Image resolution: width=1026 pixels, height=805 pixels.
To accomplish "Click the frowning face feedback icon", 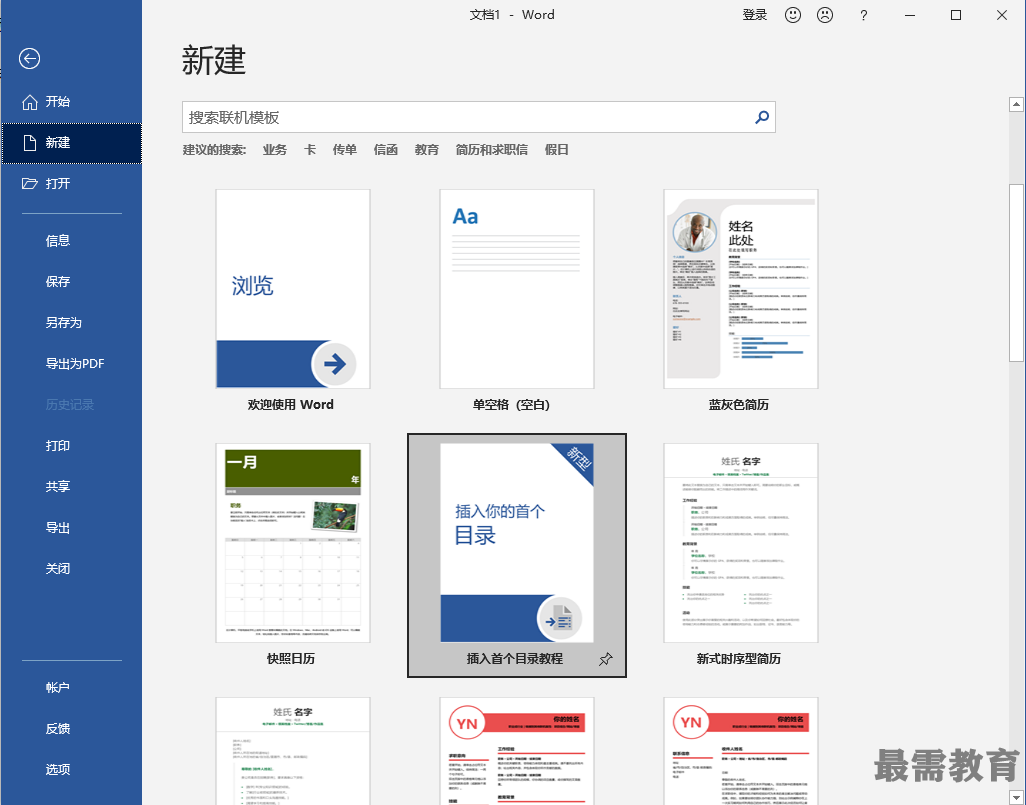I will (x=825, y=15).
